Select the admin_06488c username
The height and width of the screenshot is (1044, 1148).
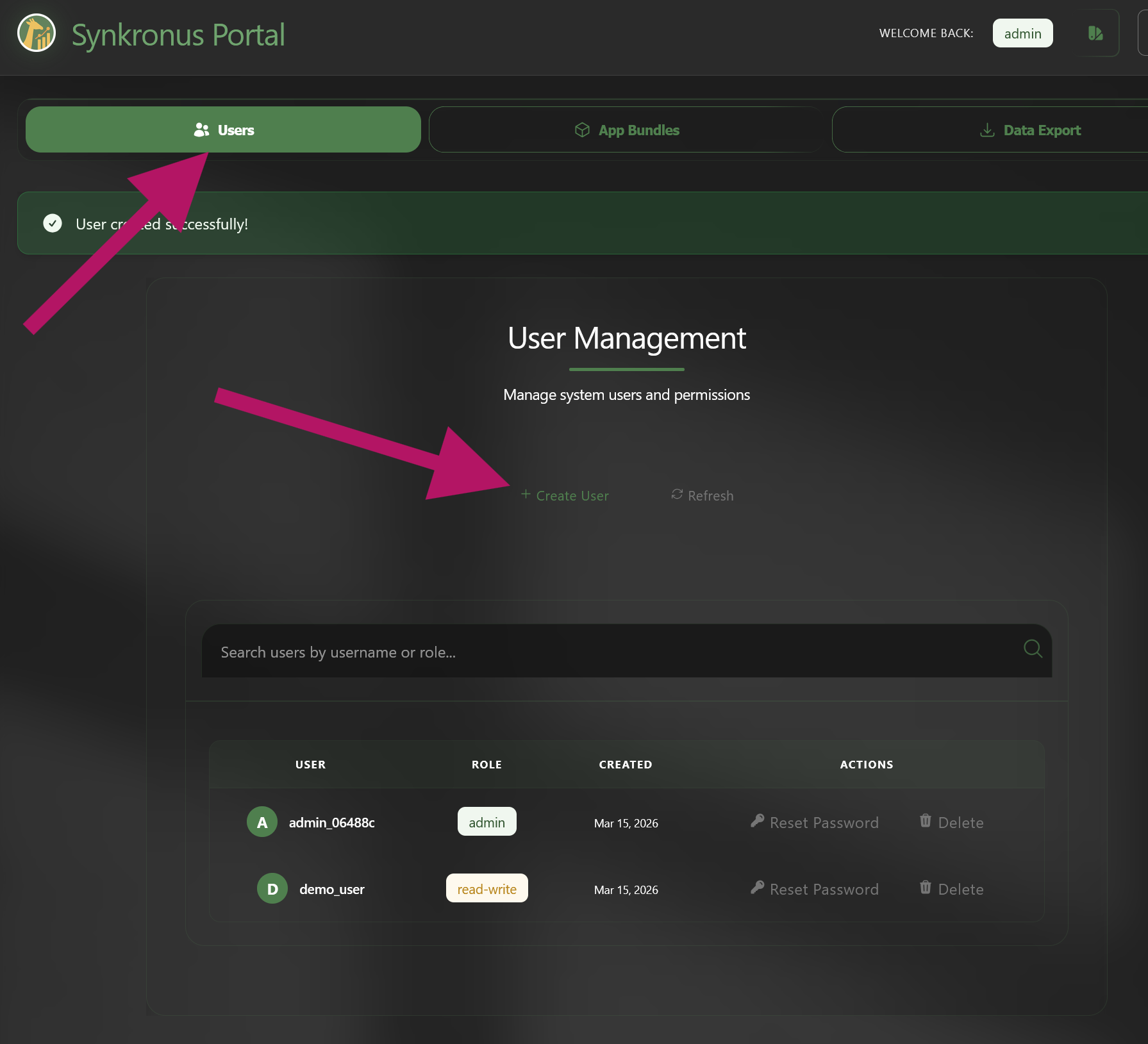coord(332,822)
